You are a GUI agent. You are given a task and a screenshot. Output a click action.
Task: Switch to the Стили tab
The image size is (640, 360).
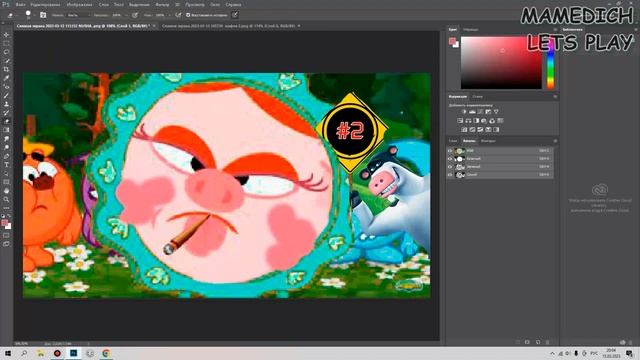478,97
